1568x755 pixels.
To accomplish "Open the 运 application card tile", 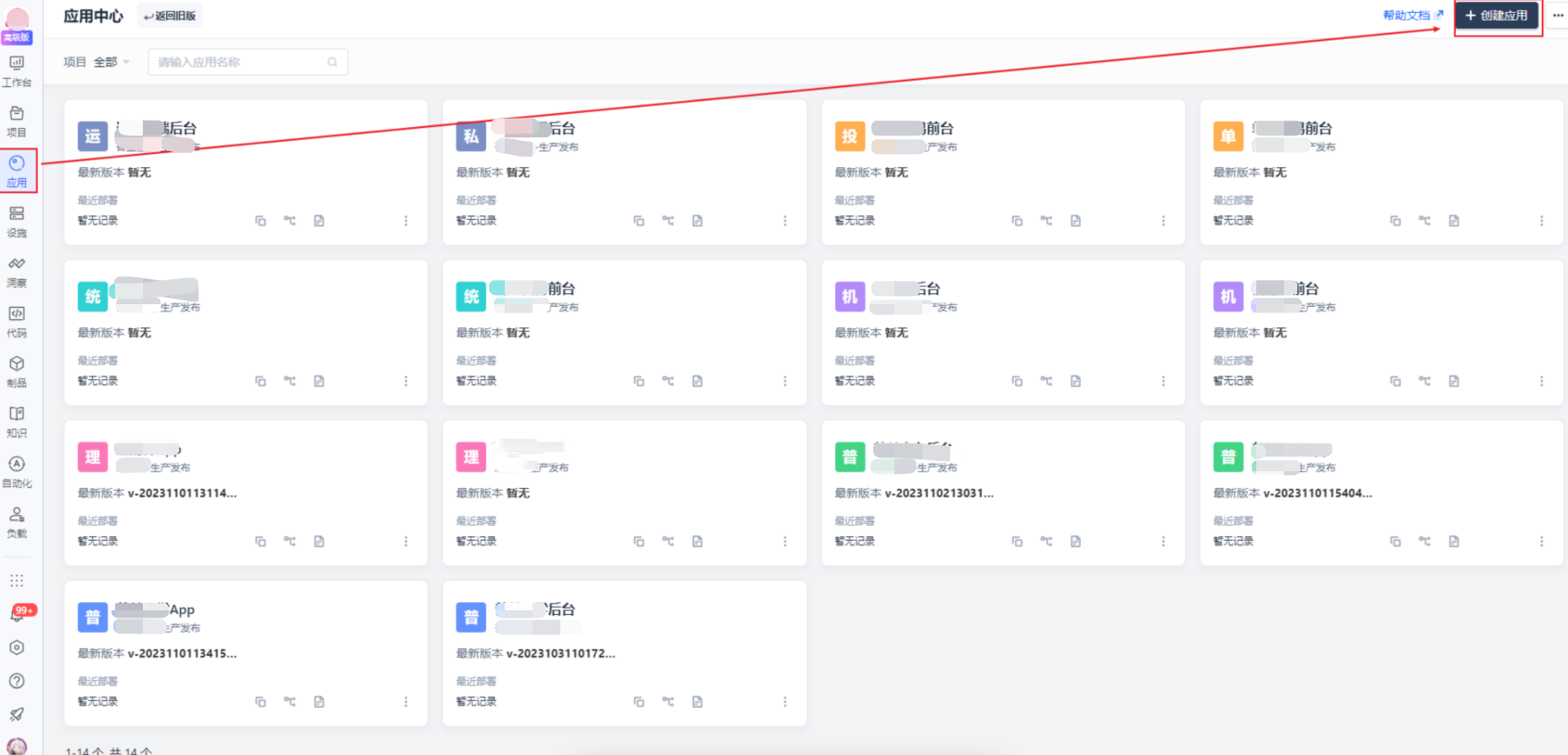I will point(246,173).
